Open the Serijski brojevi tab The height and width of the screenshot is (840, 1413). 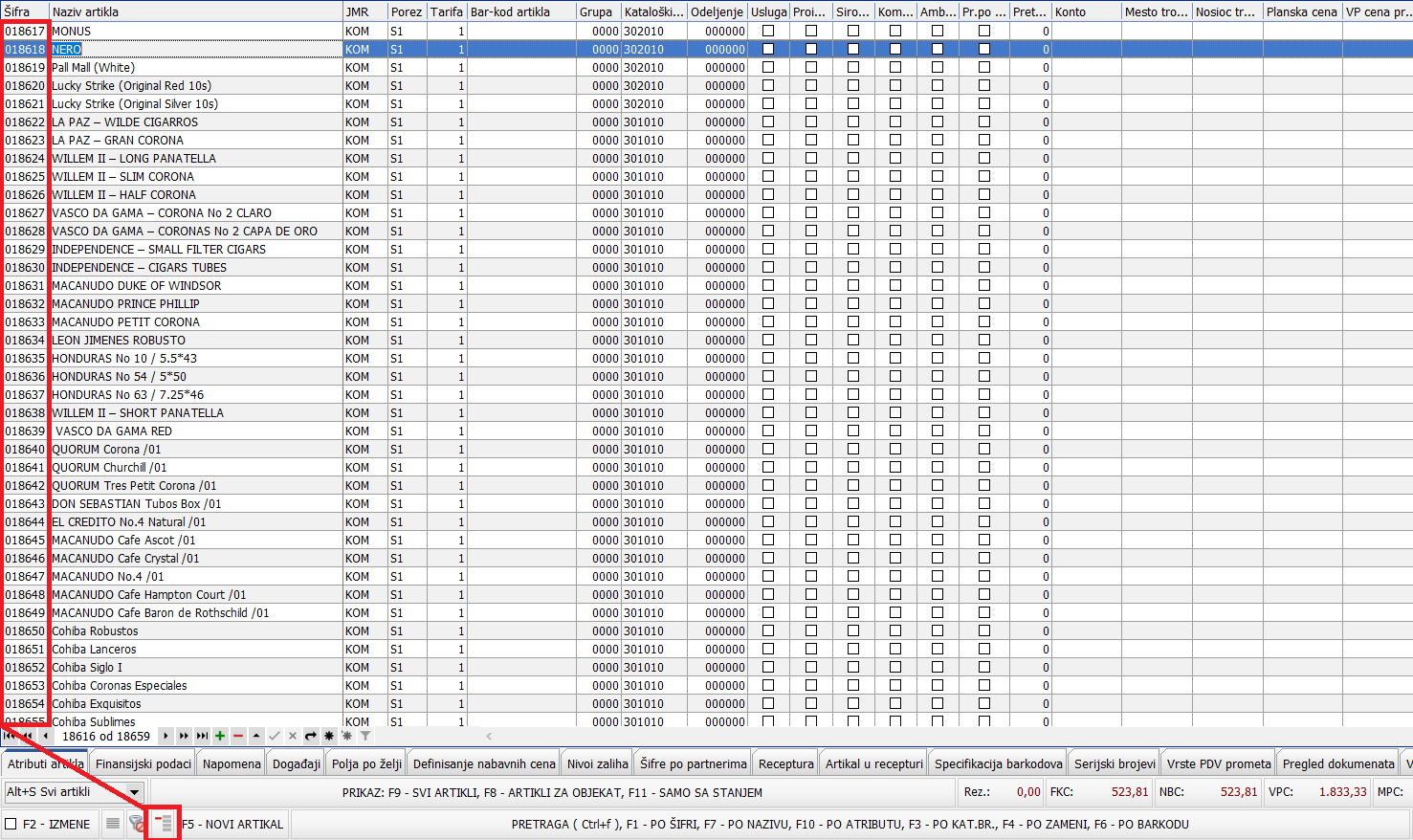pos(1115,763)
